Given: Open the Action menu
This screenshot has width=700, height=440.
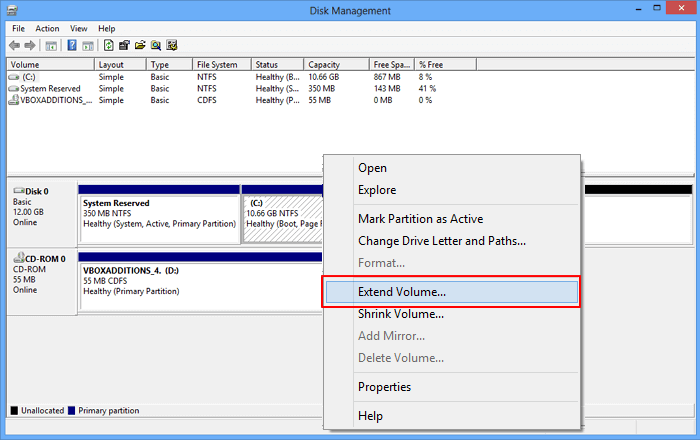Looking at the screenshot, I should tap(47, 29).
